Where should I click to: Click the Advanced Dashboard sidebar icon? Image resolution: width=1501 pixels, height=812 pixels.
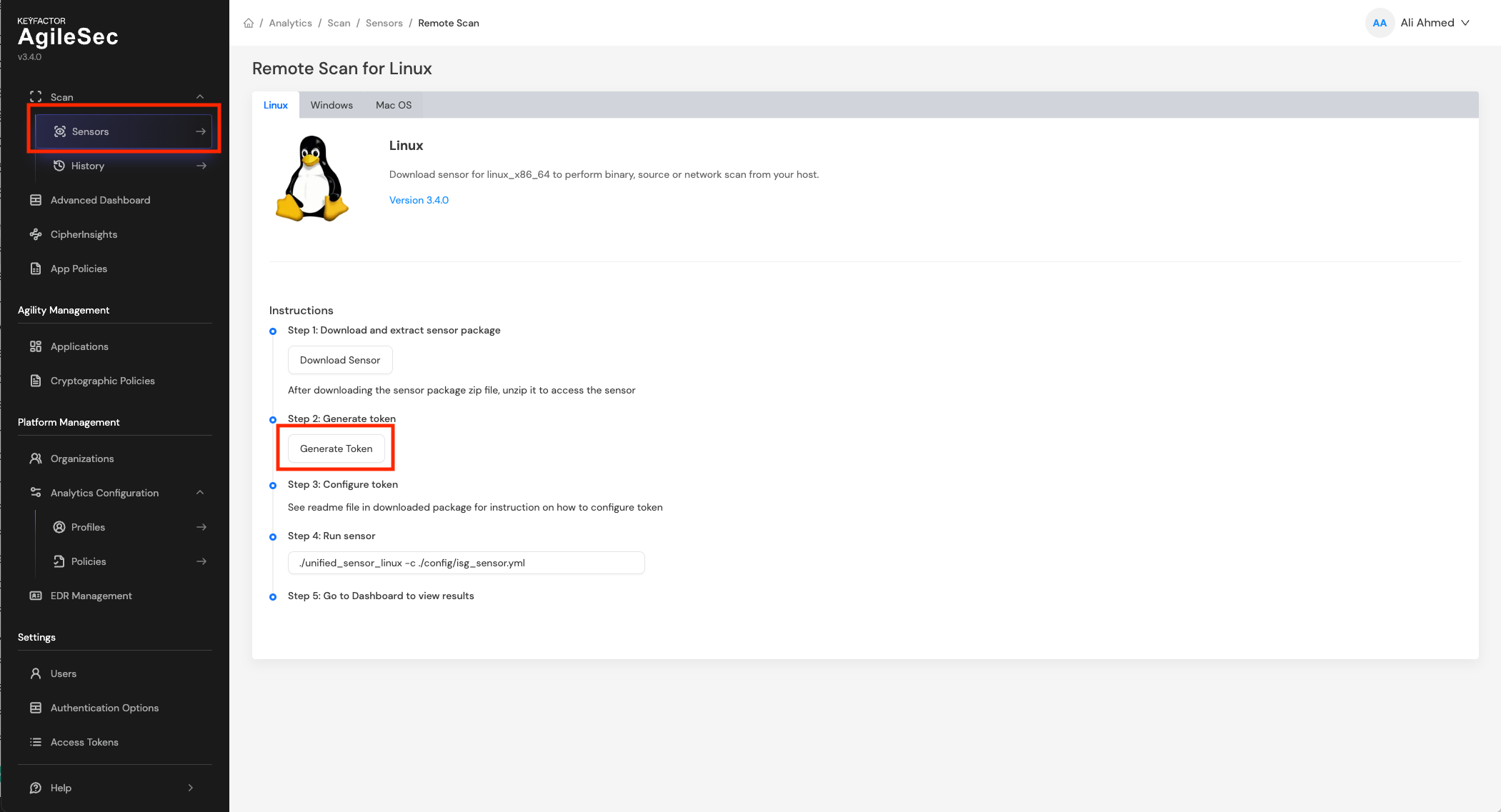tap(36, 200)
